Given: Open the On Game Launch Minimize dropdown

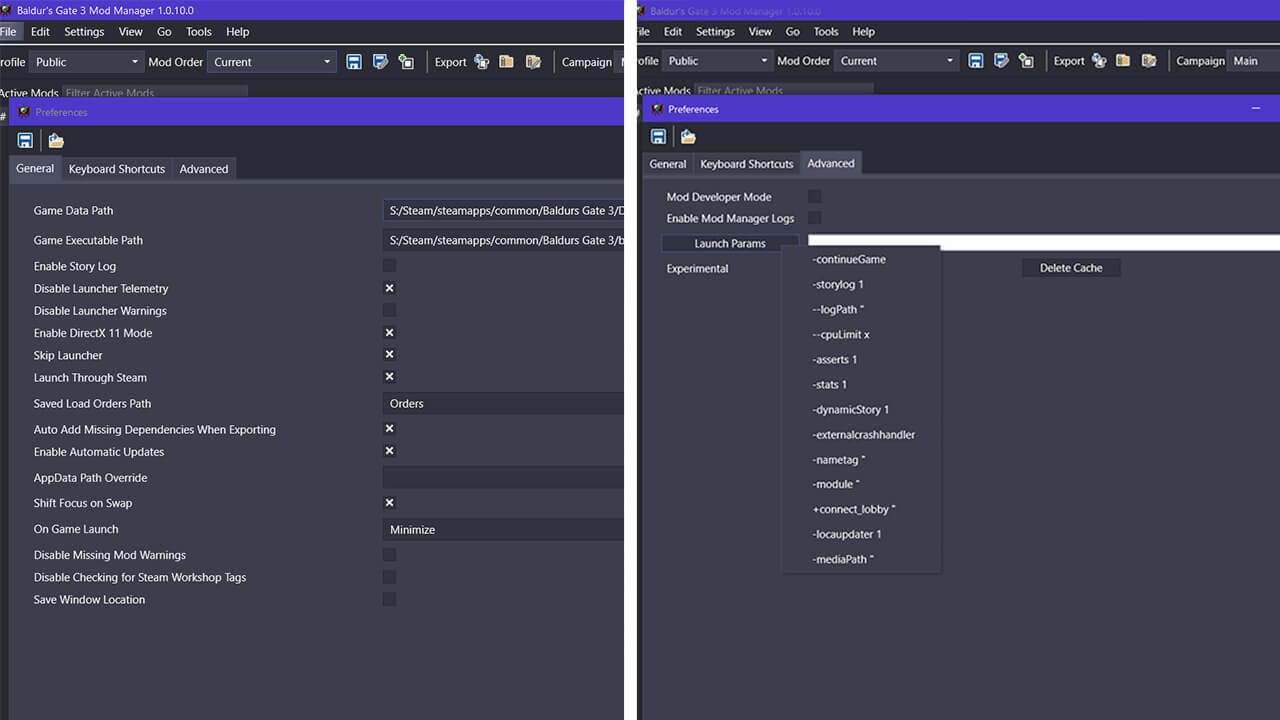Looking at the screenshot, I should point(502,530).
